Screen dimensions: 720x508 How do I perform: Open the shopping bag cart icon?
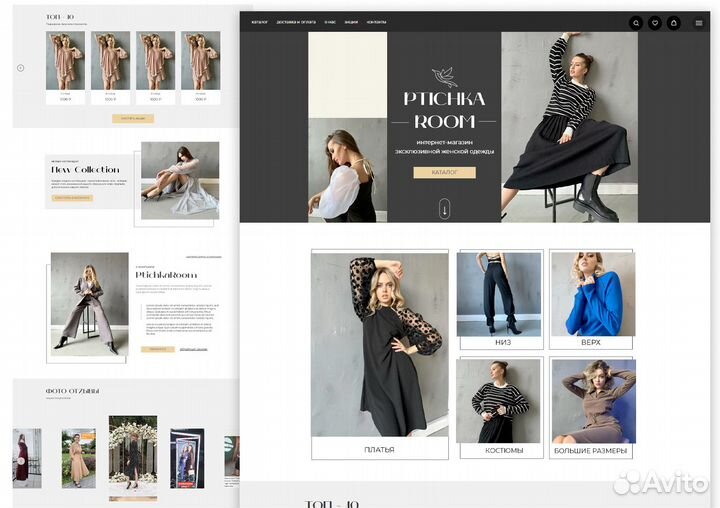point(674,22)
